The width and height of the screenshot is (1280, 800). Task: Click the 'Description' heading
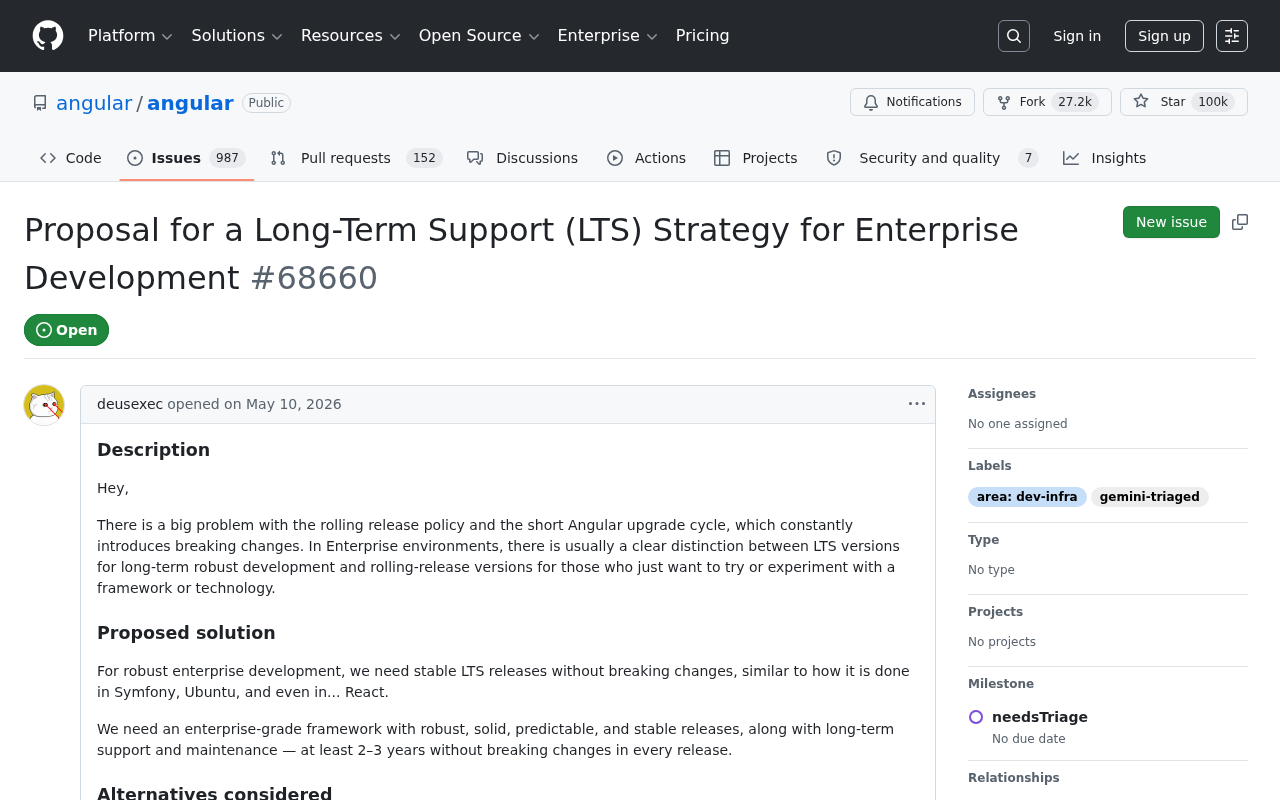click(x=153, y=450)
